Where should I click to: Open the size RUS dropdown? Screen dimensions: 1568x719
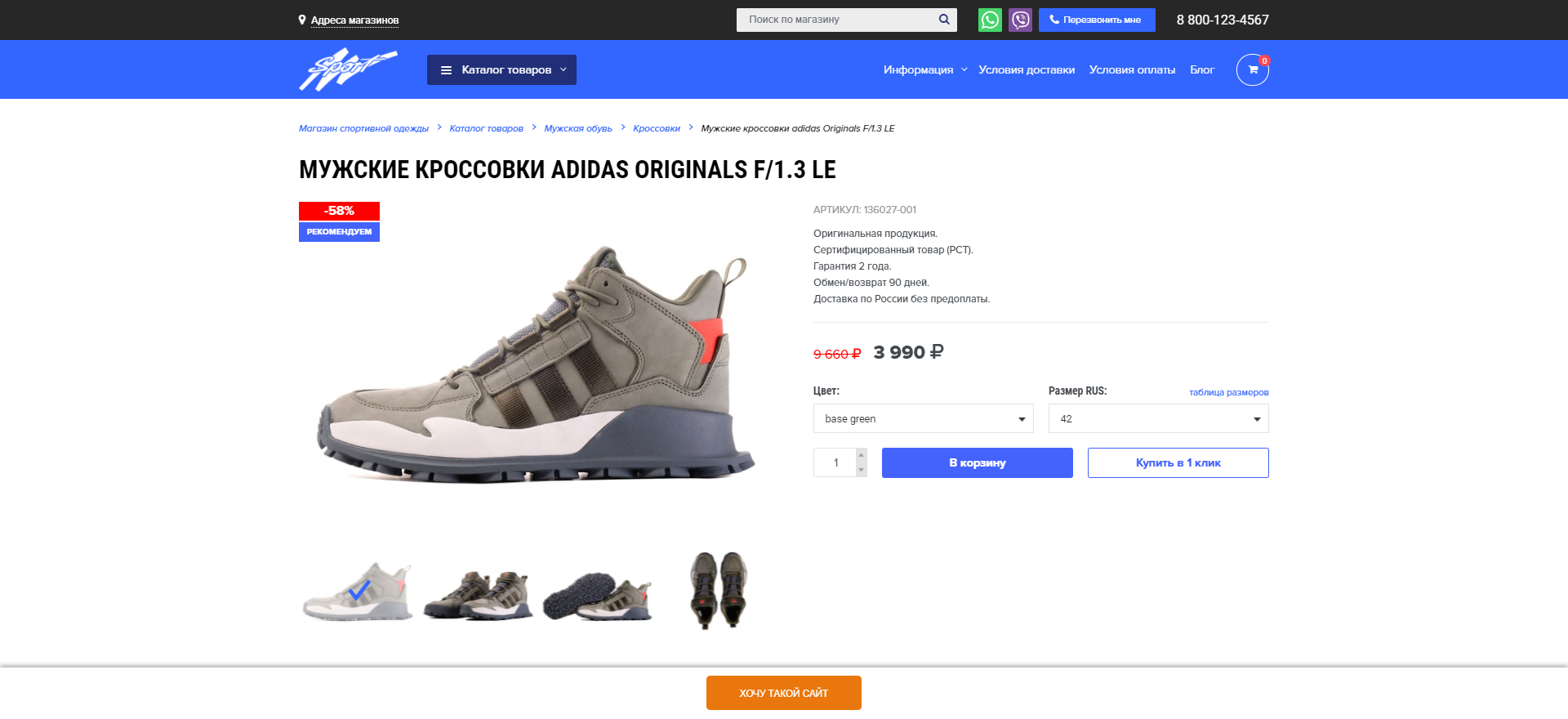click(1158, 418)
